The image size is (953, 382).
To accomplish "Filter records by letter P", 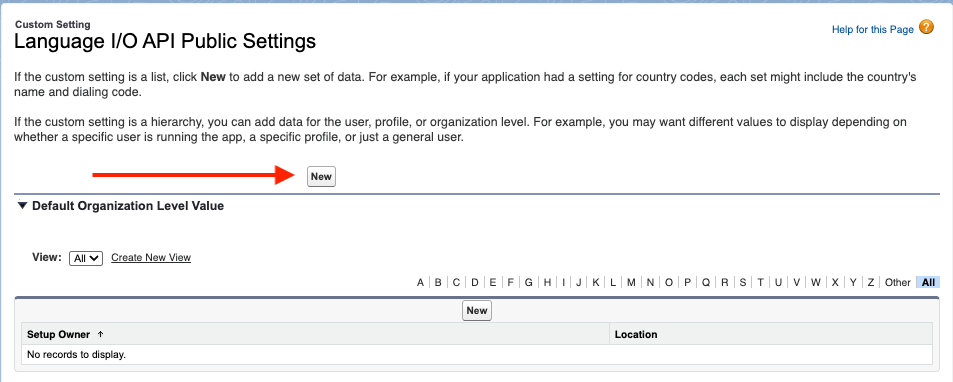I will pos(687,282).
